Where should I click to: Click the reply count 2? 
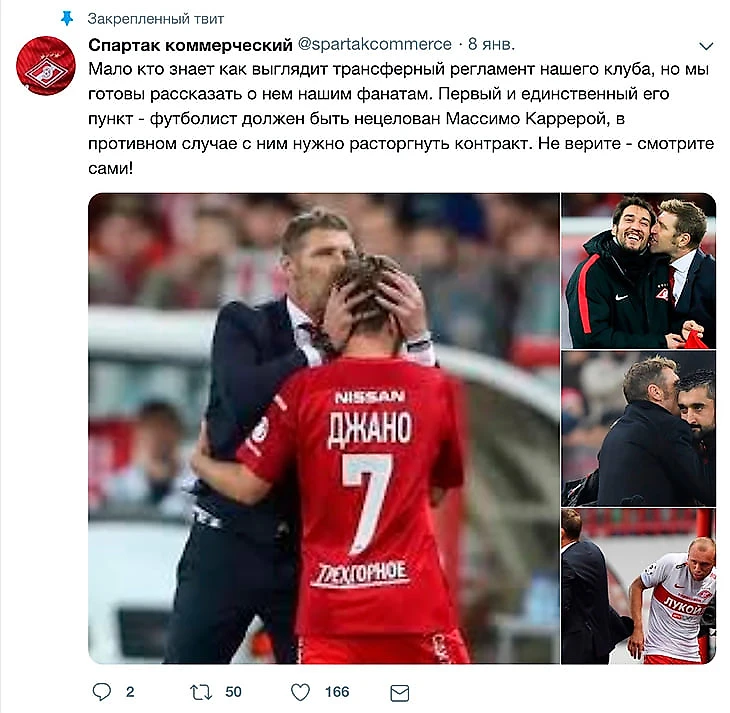point(130,692)
